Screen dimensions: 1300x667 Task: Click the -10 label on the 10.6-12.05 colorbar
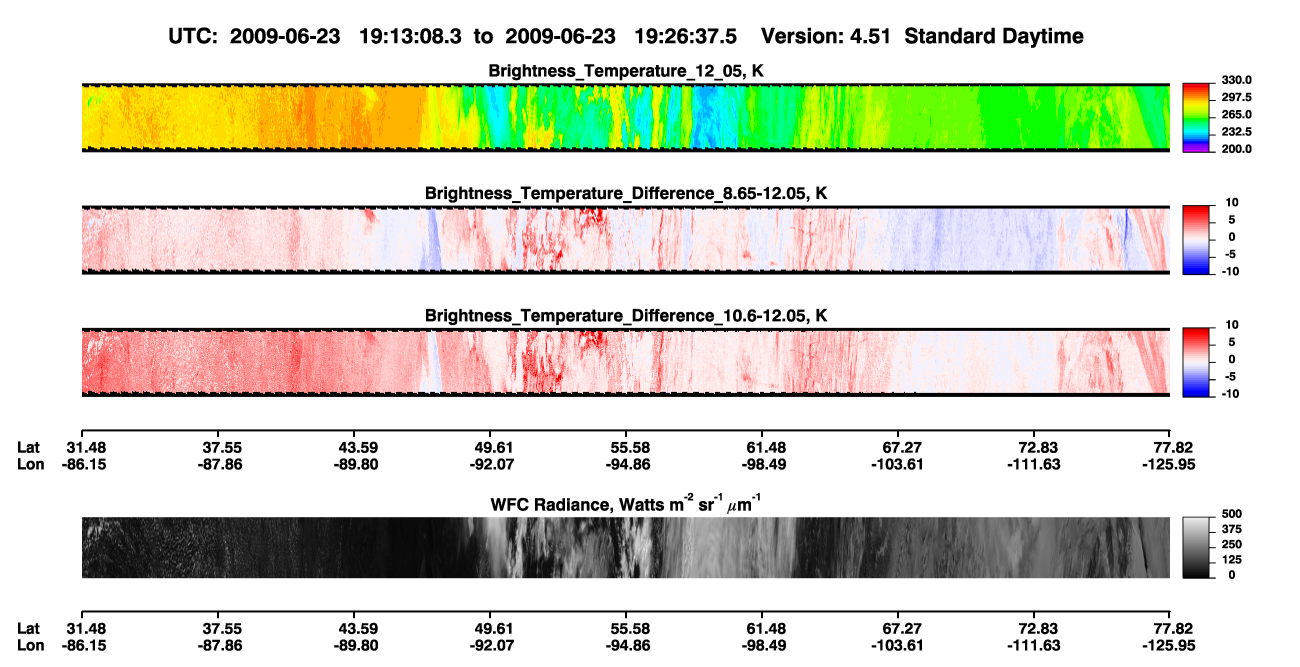tap(1231, 393)
